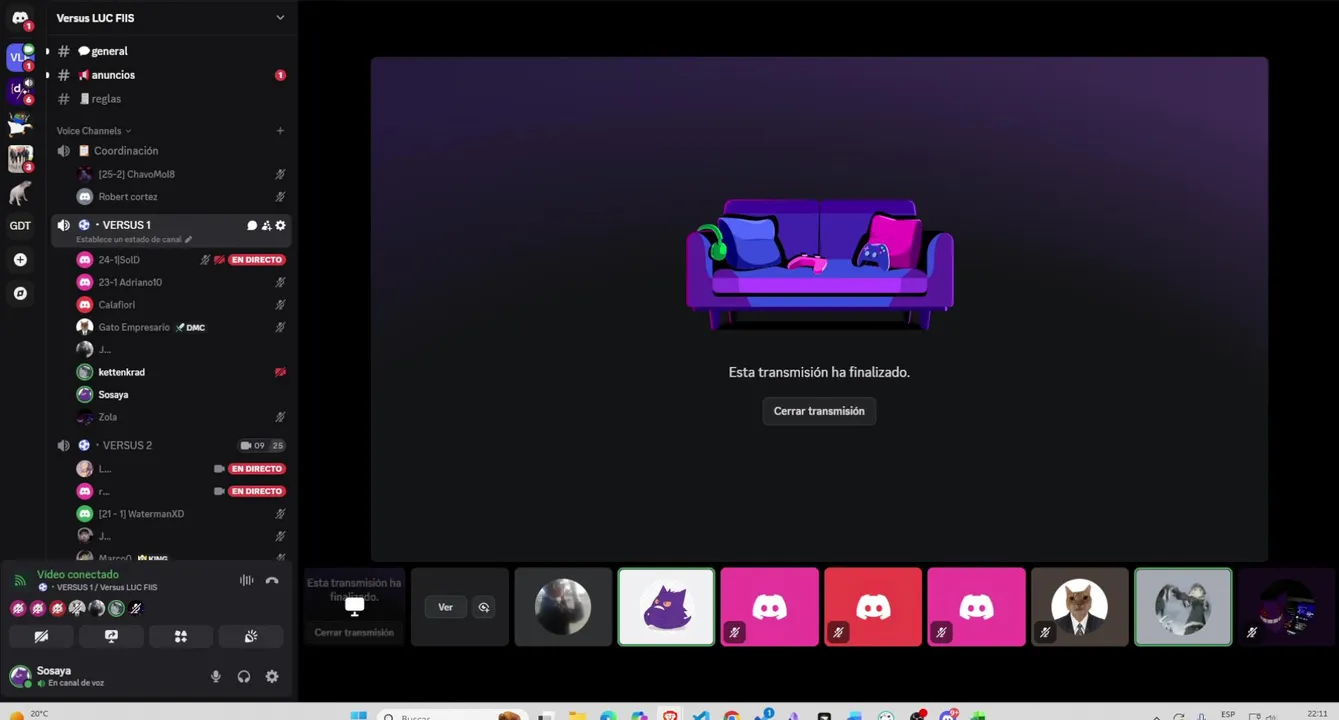Click the 09 camera count on VERSUS 2
The height and width of the screenshot is (720, 1339).
253,446
